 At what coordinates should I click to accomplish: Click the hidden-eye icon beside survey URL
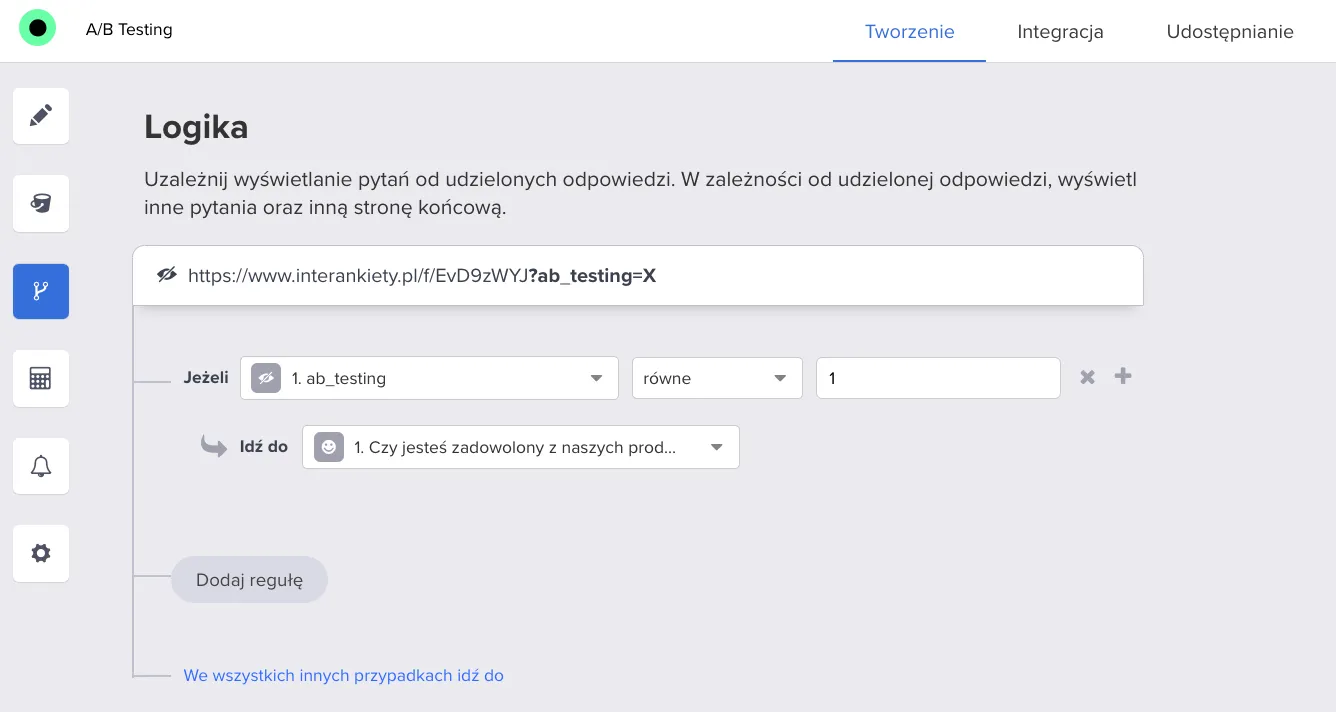(x=167, y=275)
